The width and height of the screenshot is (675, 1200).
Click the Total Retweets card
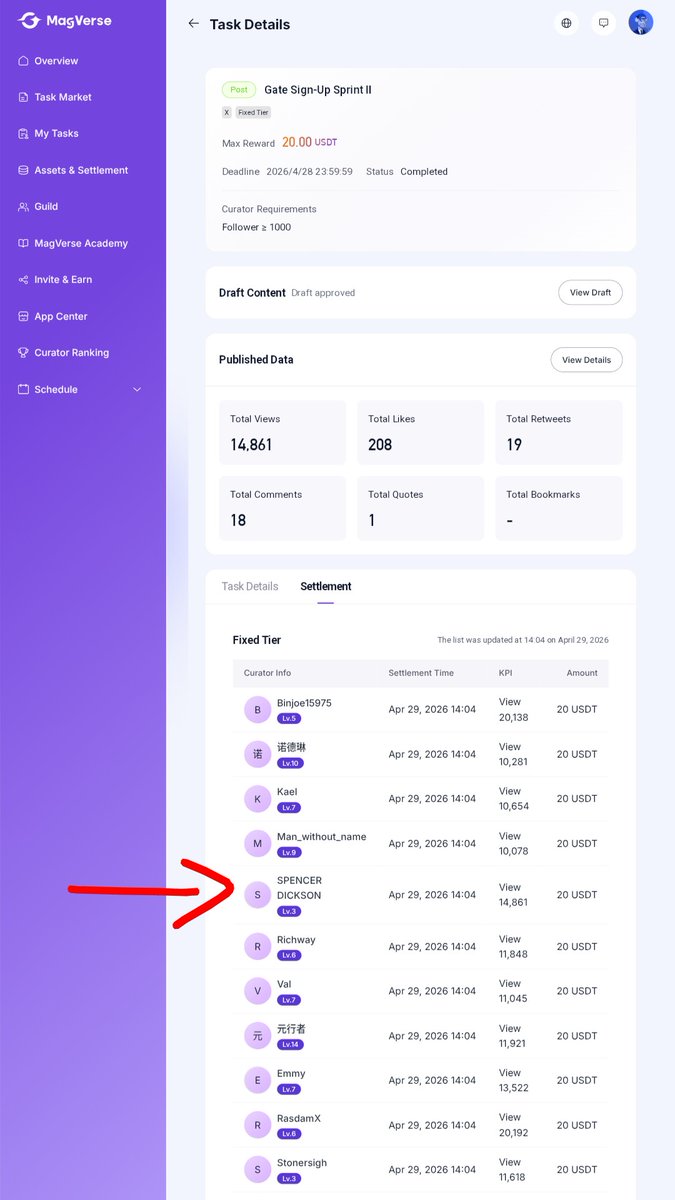point(559,433)
